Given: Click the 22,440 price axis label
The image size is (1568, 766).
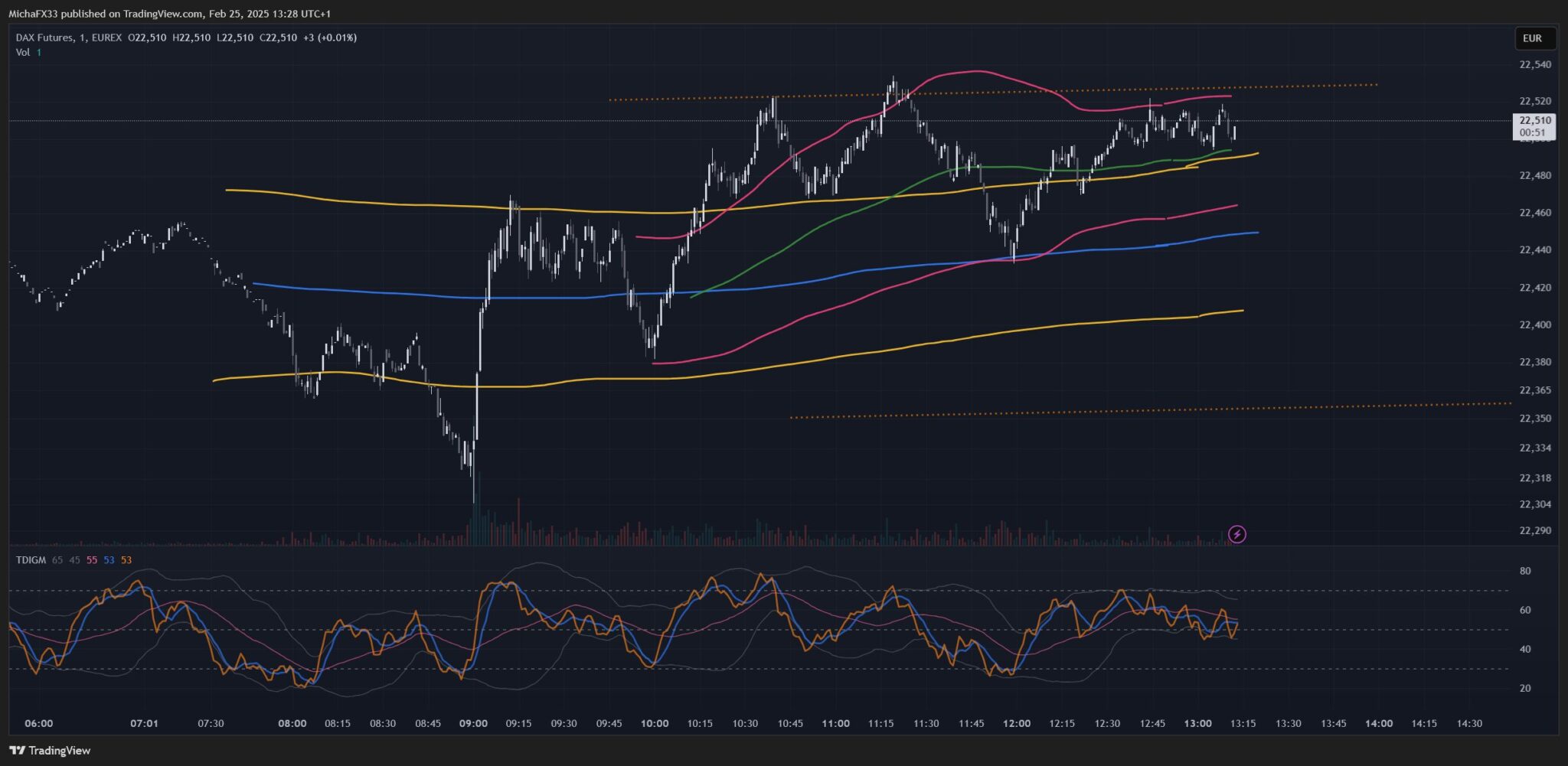Looking at the screenshot, I should (x=1535, y=250).
